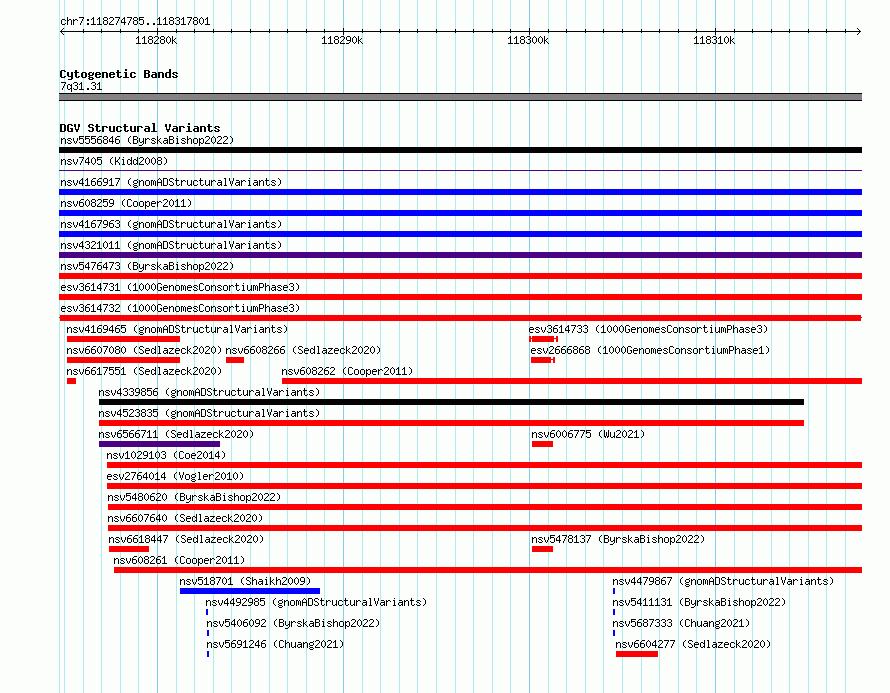Open nsv4479867 gnomAD variant label
890x693 pixels.
pyautogui.click(x=723, y=581)
